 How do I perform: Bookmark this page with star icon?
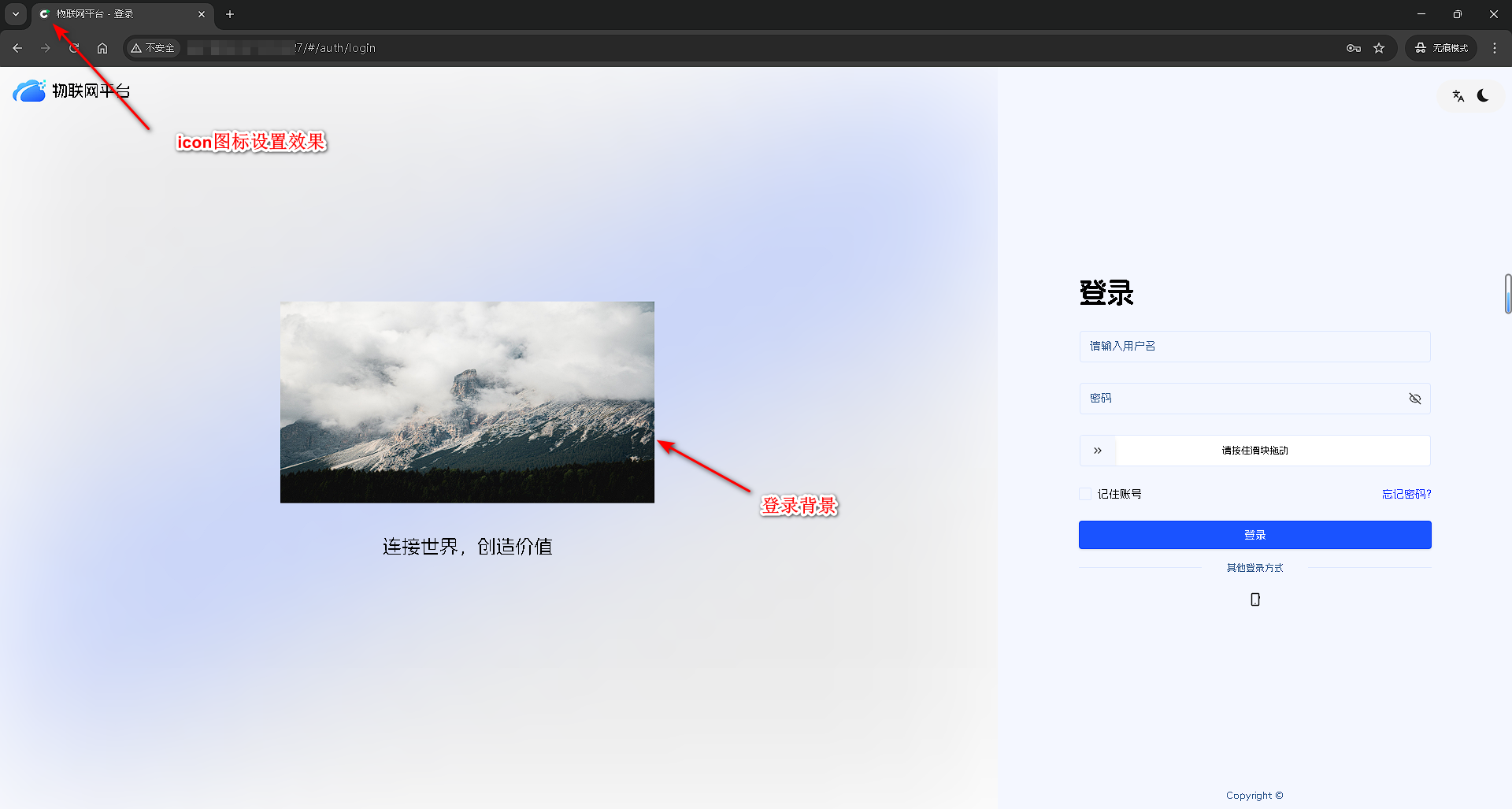(x=1379, y=48)
